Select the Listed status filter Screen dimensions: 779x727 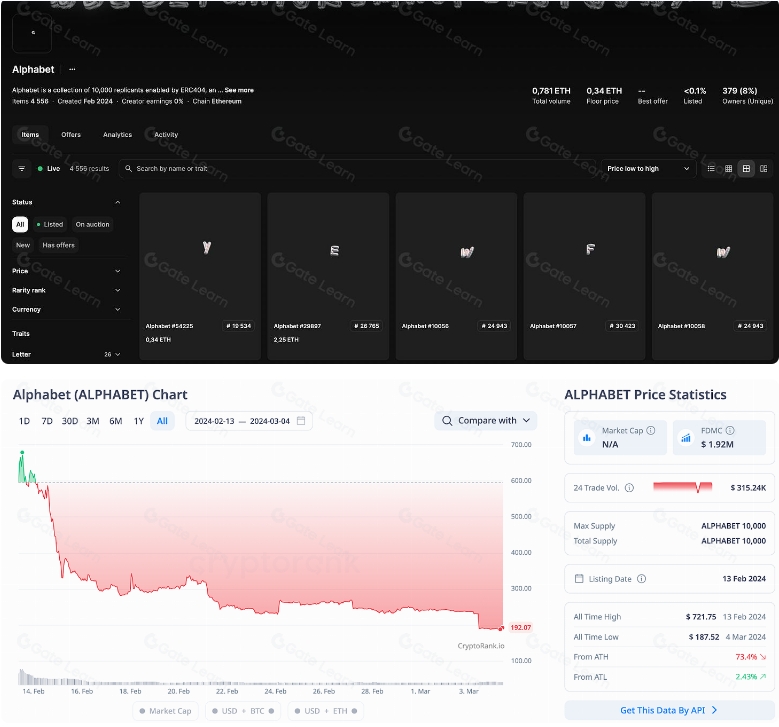[x=50, y=225]
